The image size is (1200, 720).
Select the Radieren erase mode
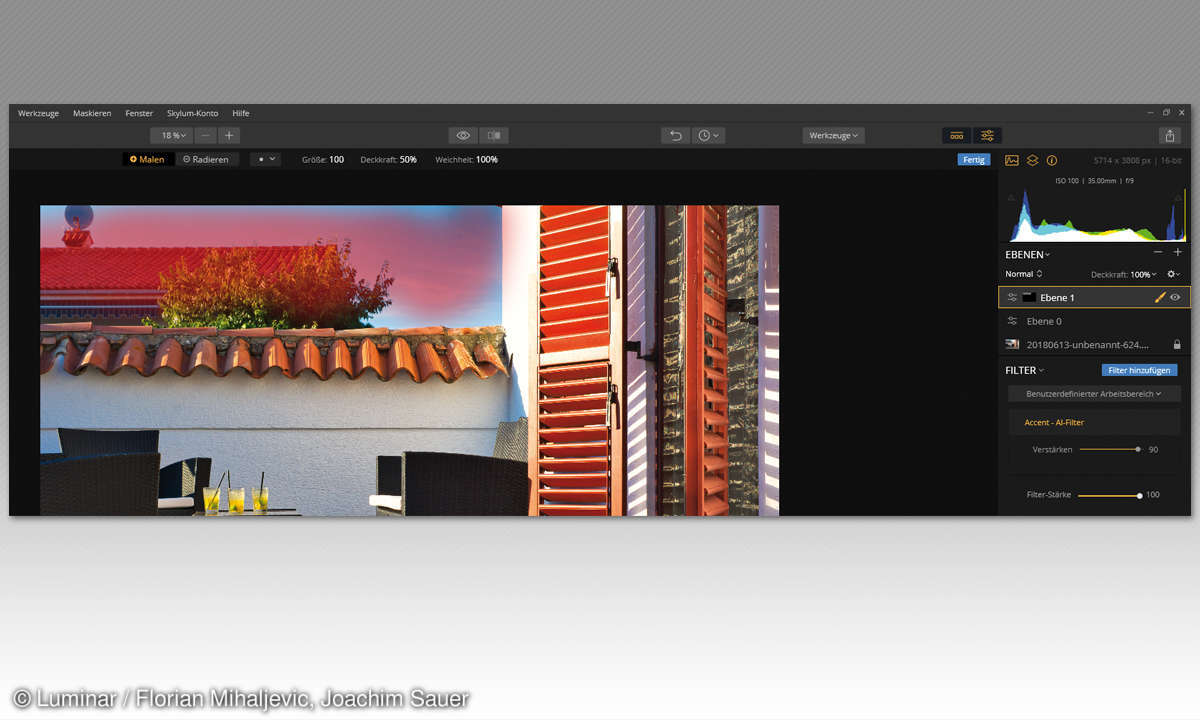point(206,159)
